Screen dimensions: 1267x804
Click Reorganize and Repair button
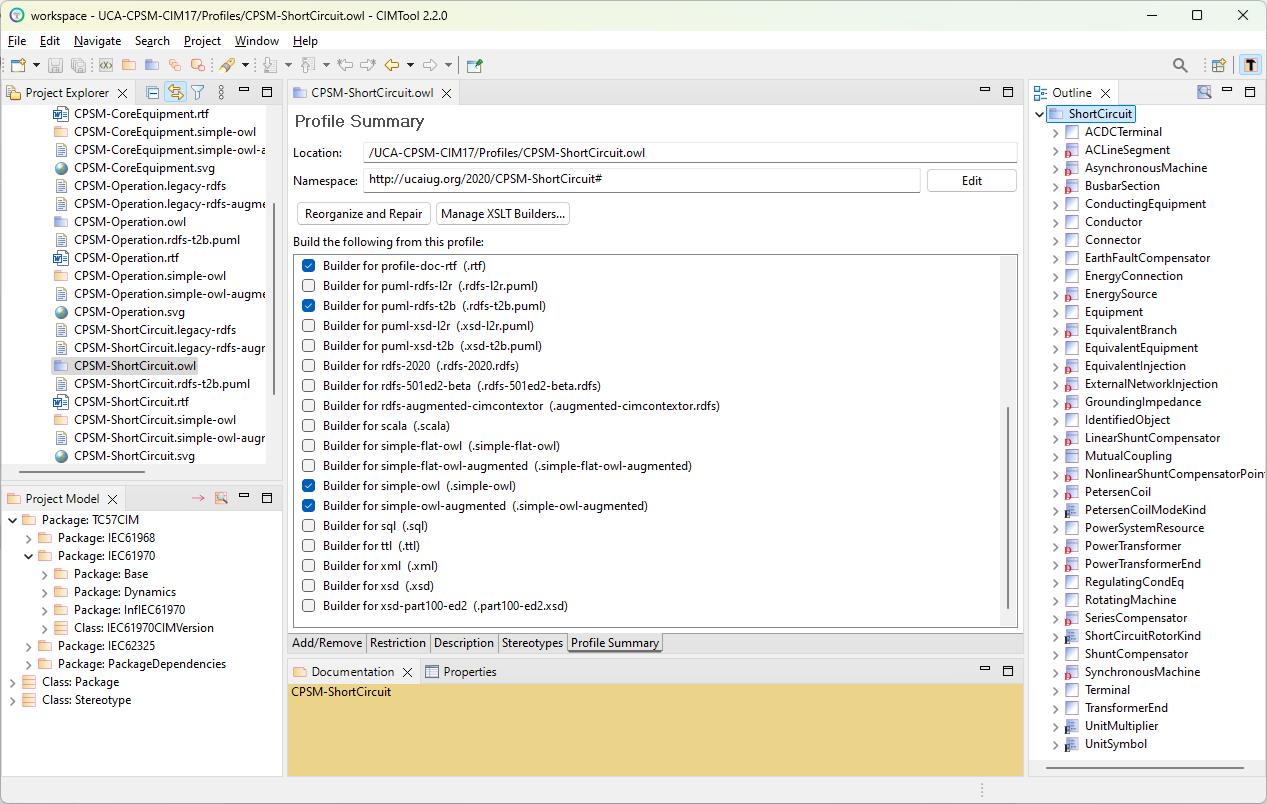[x=365, y=214]
